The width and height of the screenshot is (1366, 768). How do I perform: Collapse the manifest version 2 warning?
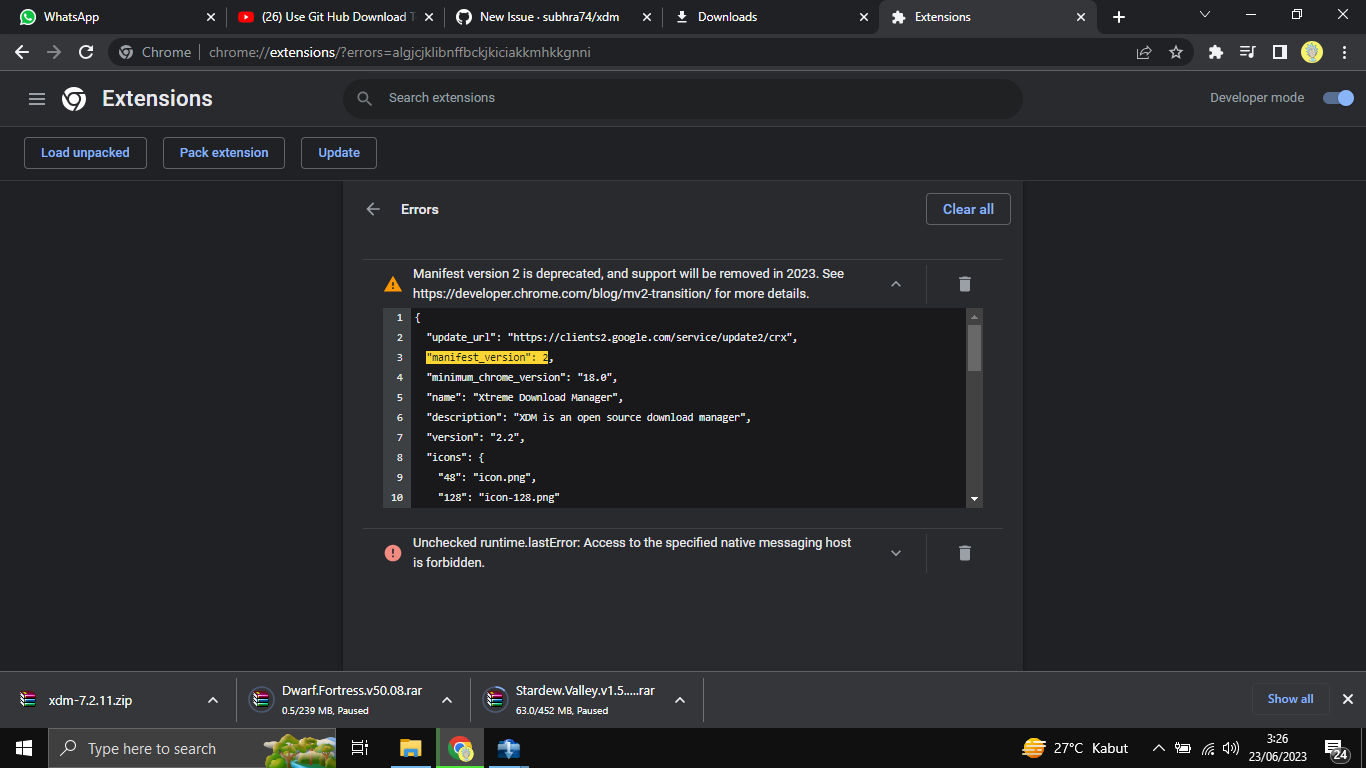(x=896, y=284)
